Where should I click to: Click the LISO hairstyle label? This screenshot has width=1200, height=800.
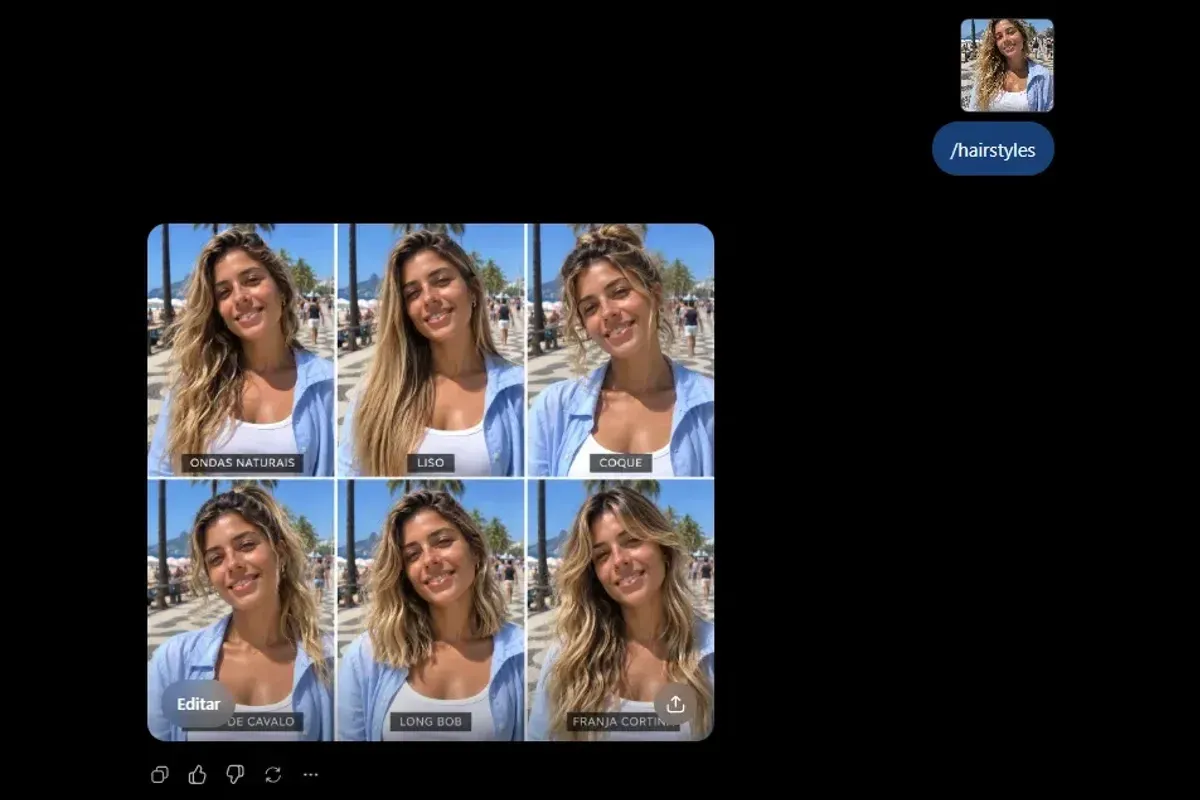point(432,463)
